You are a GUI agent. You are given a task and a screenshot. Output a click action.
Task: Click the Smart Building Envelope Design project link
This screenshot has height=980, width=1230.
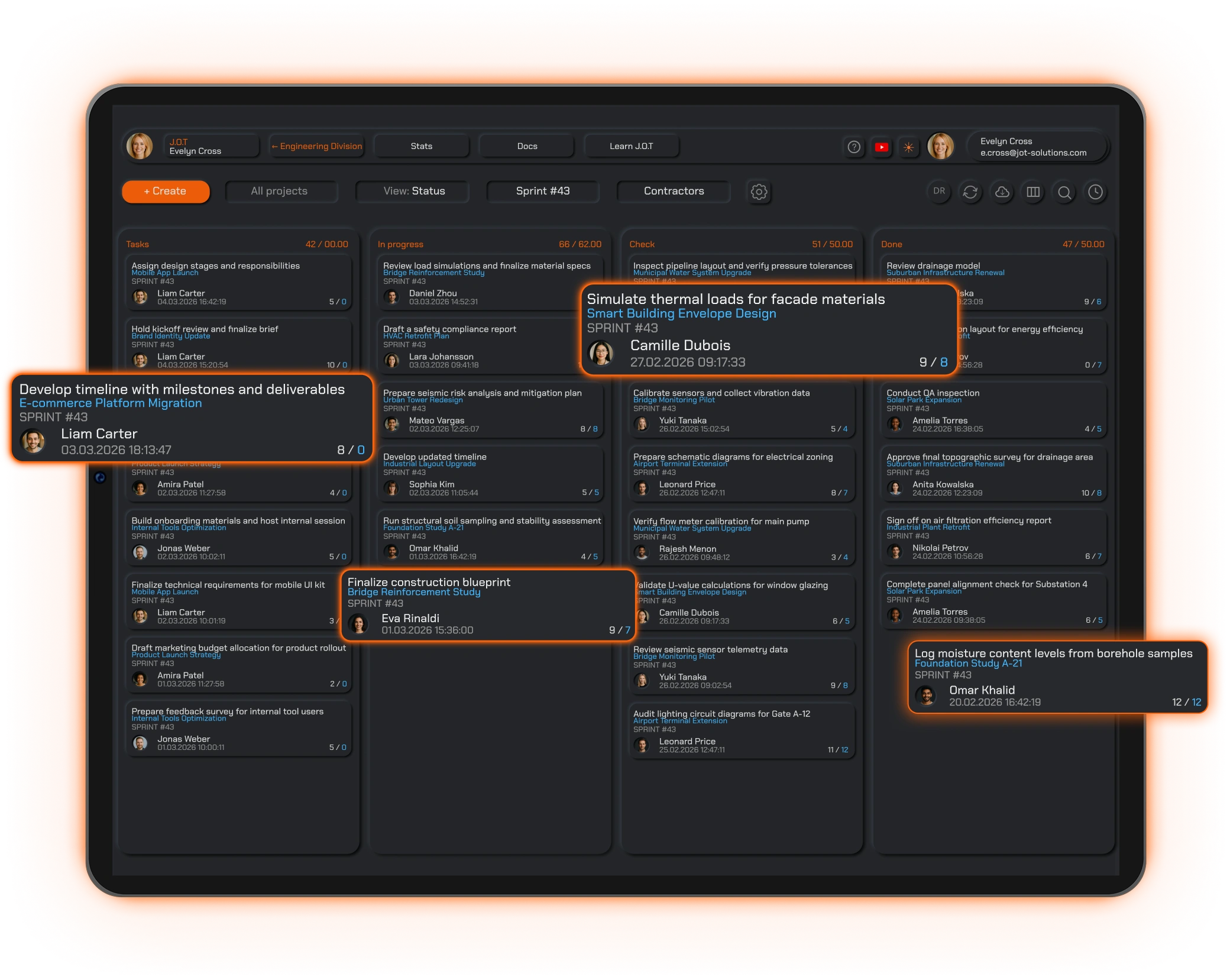click(681, 313)
